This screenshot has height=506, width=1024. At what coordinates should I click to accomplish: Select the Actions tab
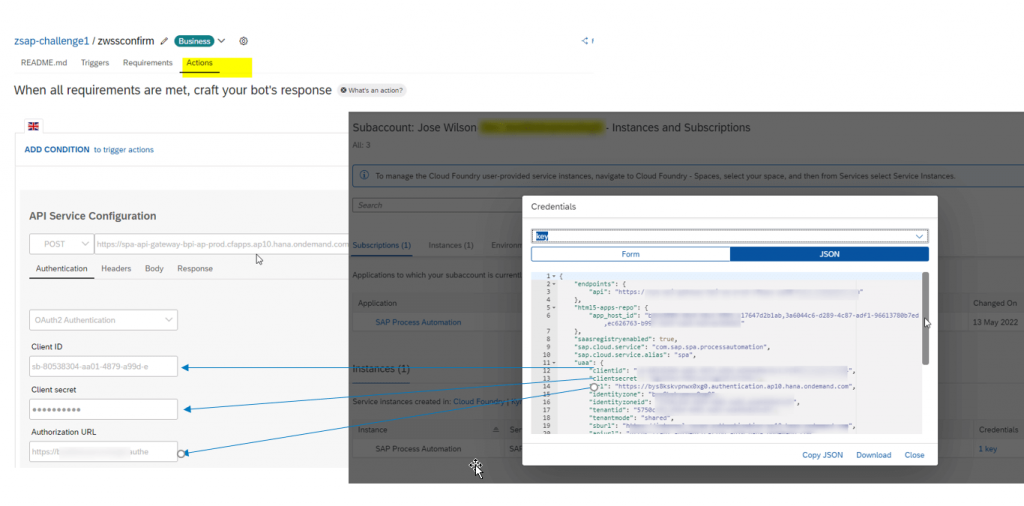click(x=199, y=63)
